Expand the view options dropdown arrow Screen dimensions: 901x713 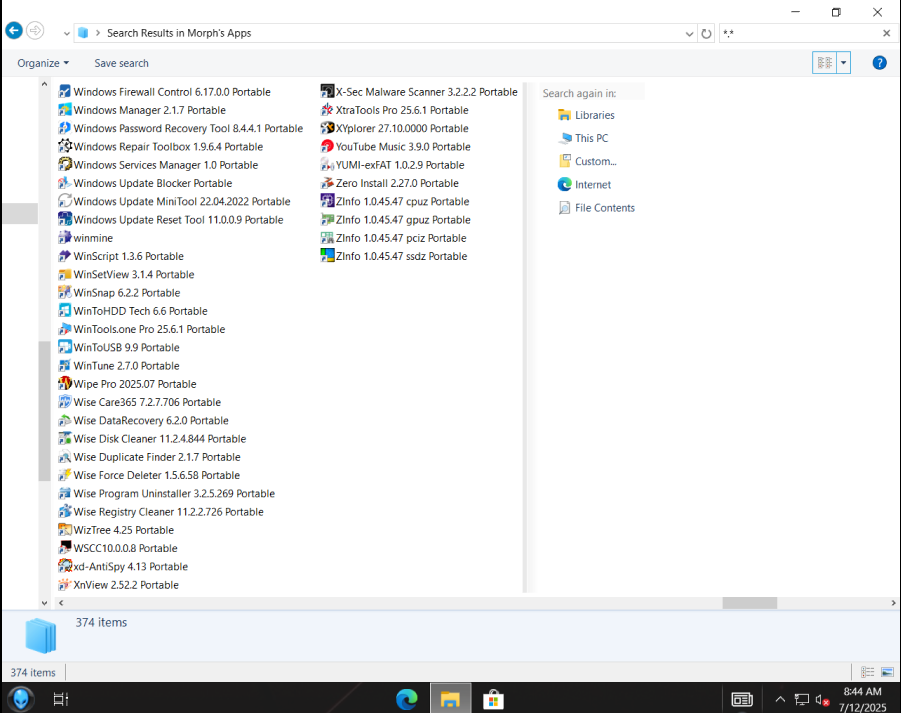844,63
